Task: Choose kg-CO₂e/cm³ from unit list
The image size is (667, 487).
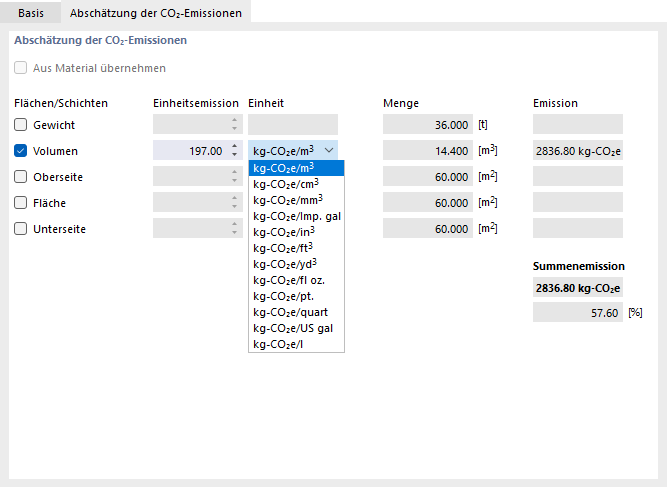Action: point(296,184)
